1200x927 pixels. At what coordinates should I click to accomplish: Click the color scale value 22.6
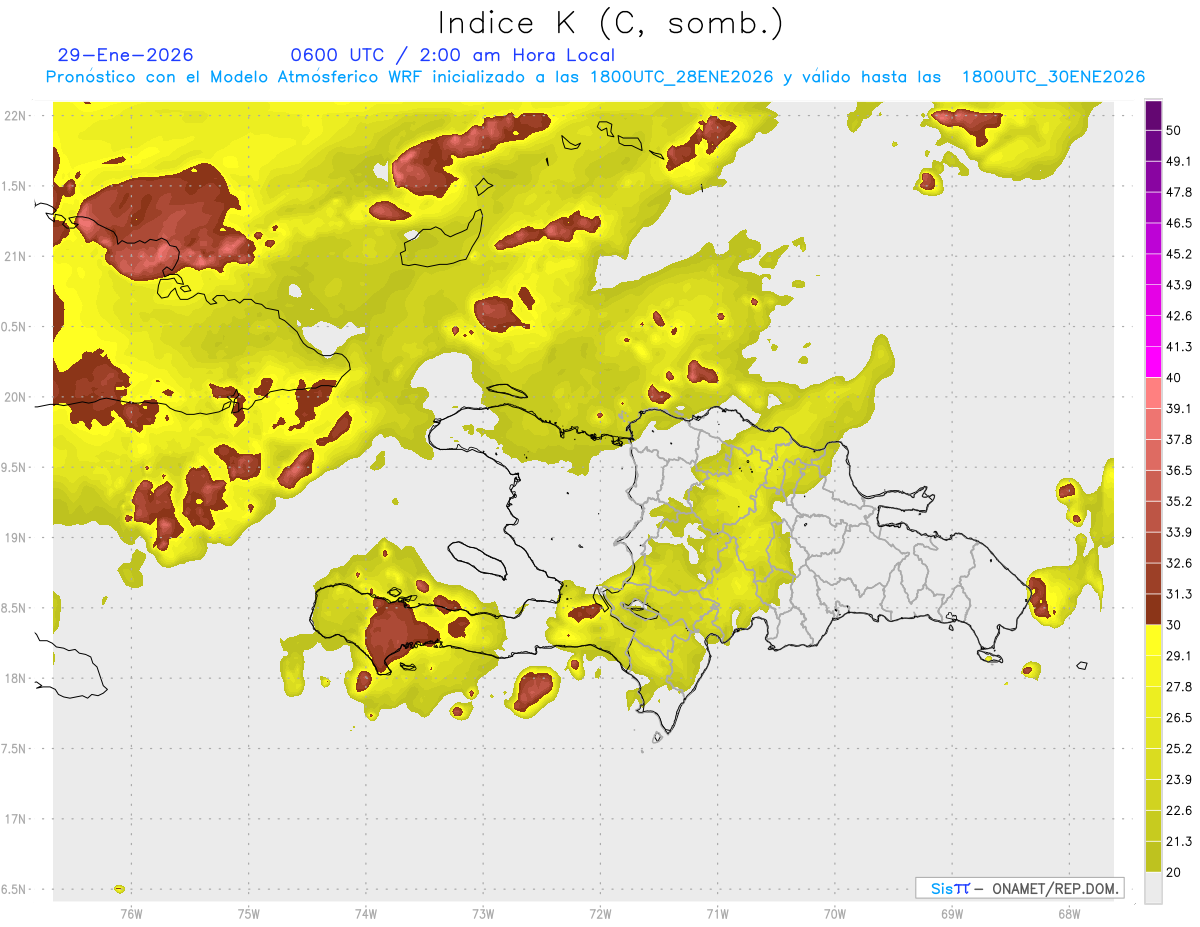[1179, 811]
